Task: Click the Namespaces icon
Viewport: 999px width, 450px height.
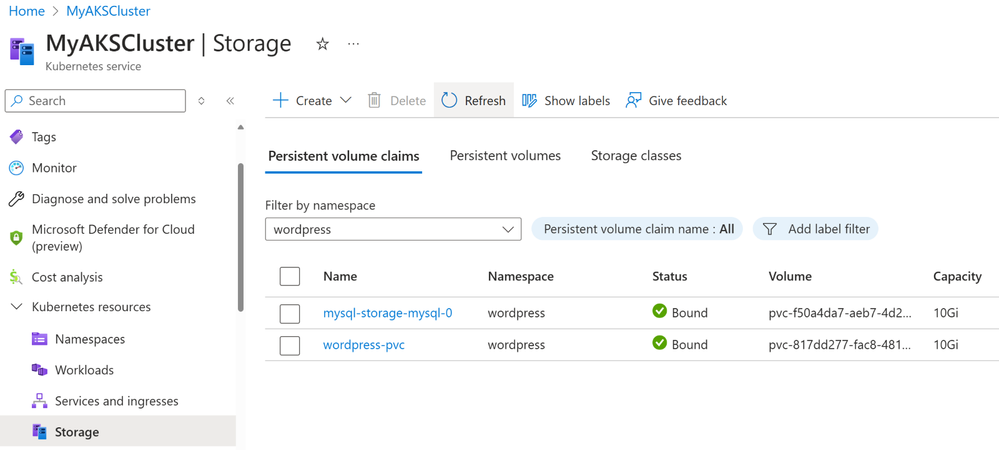Action: coord(40,339)
